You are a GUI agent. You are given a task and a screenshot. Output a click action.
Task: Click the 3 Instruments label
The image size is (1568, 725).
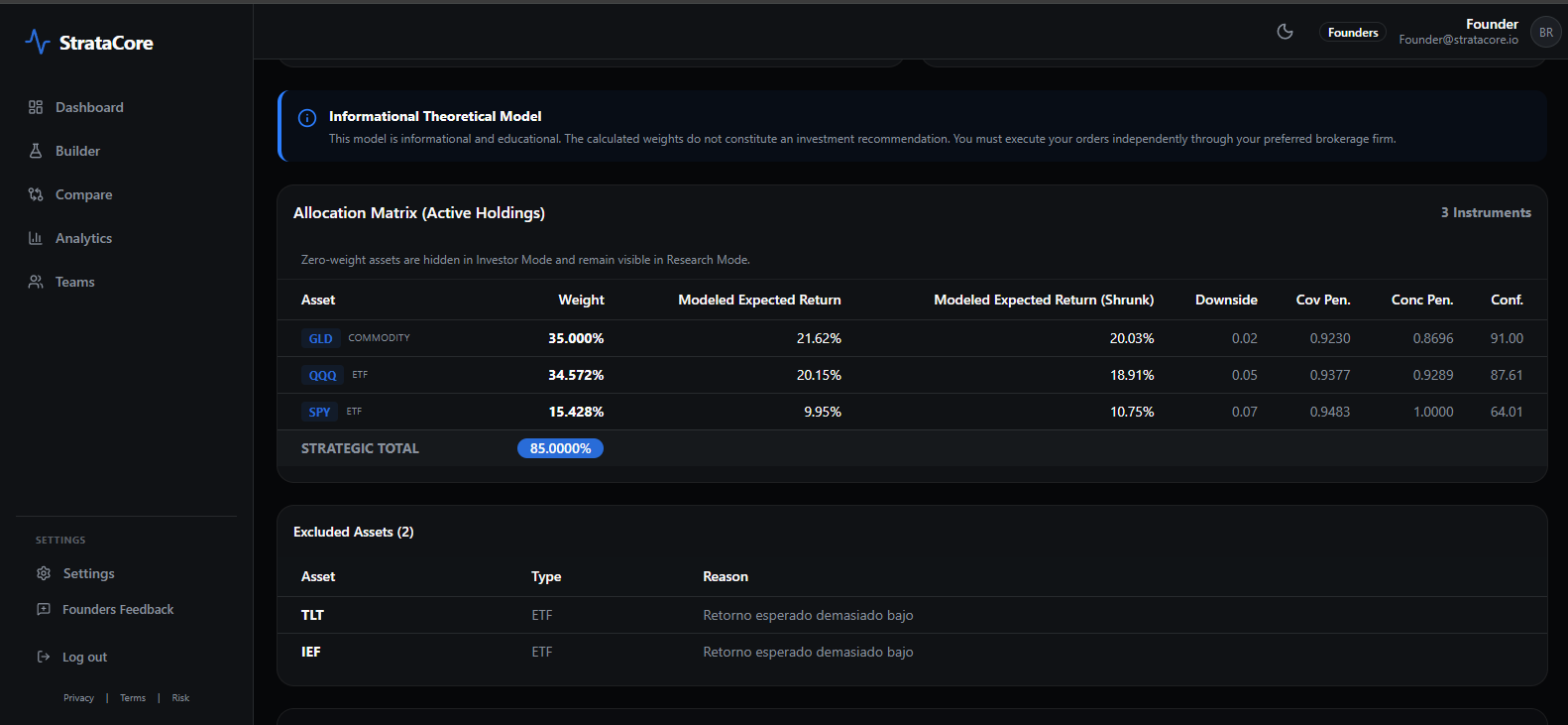coord(1486,212)
